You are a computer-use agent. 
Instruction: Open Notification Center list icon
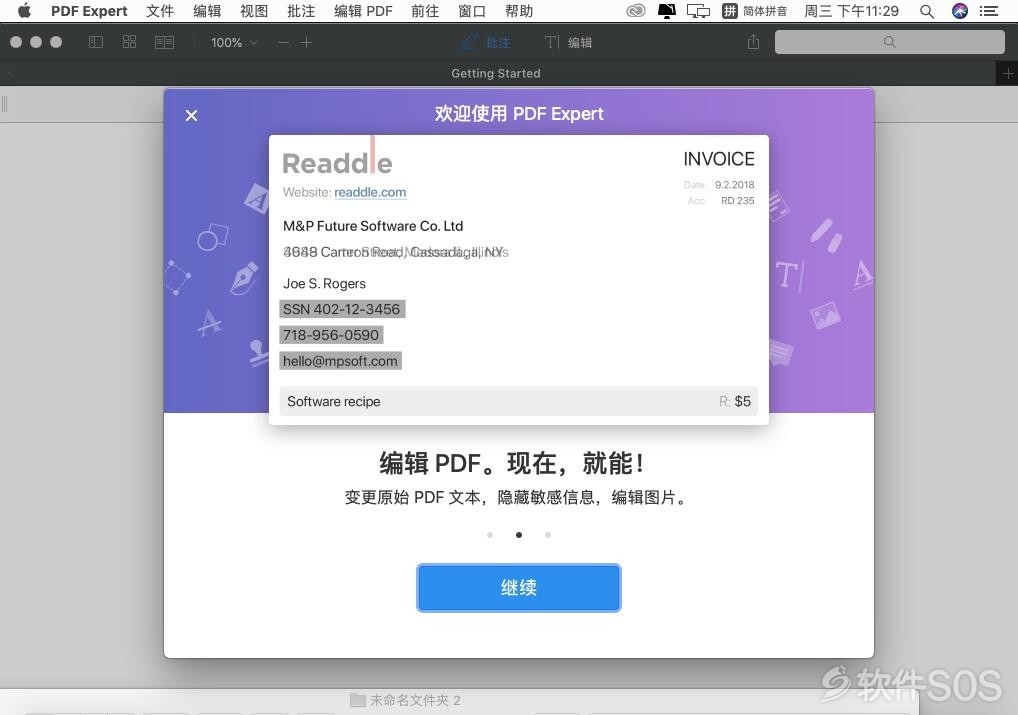[989, 11]
